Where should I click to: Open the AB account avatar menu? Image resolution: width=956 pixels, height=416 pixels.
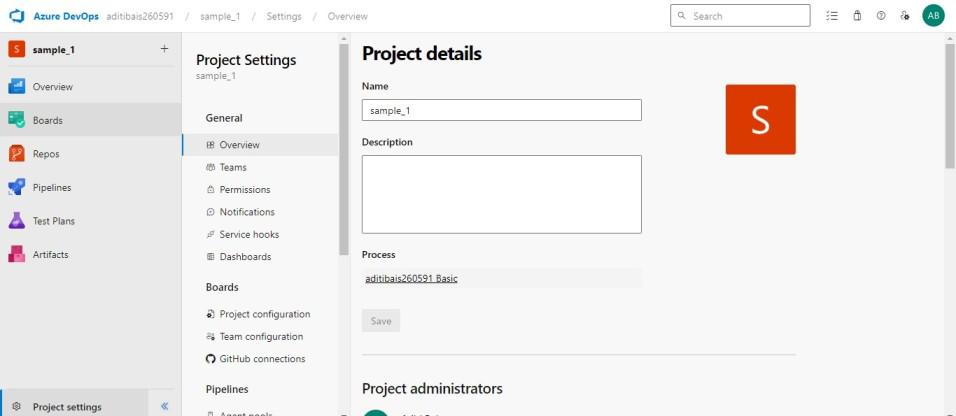click(933, 16)
